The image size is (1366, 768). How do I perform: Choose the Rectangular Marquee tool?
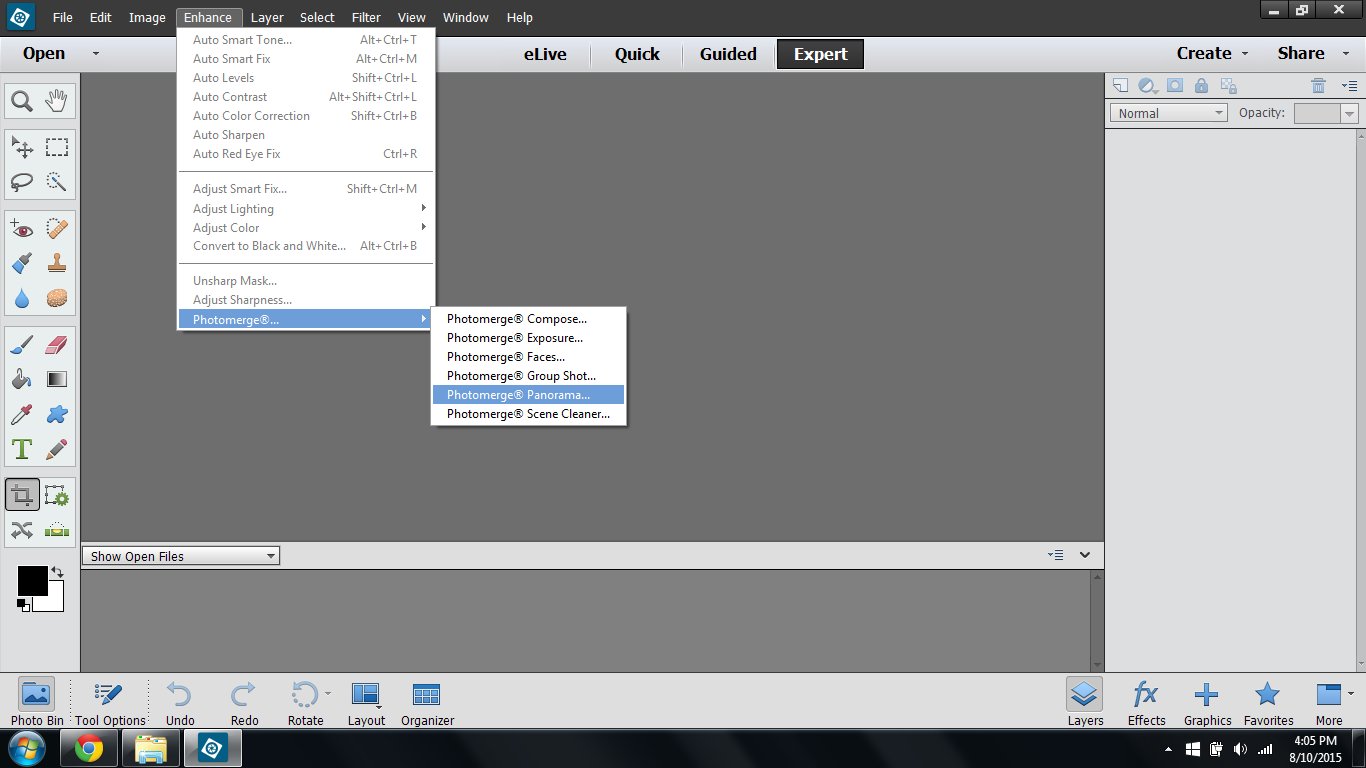(x=57, y=147)
